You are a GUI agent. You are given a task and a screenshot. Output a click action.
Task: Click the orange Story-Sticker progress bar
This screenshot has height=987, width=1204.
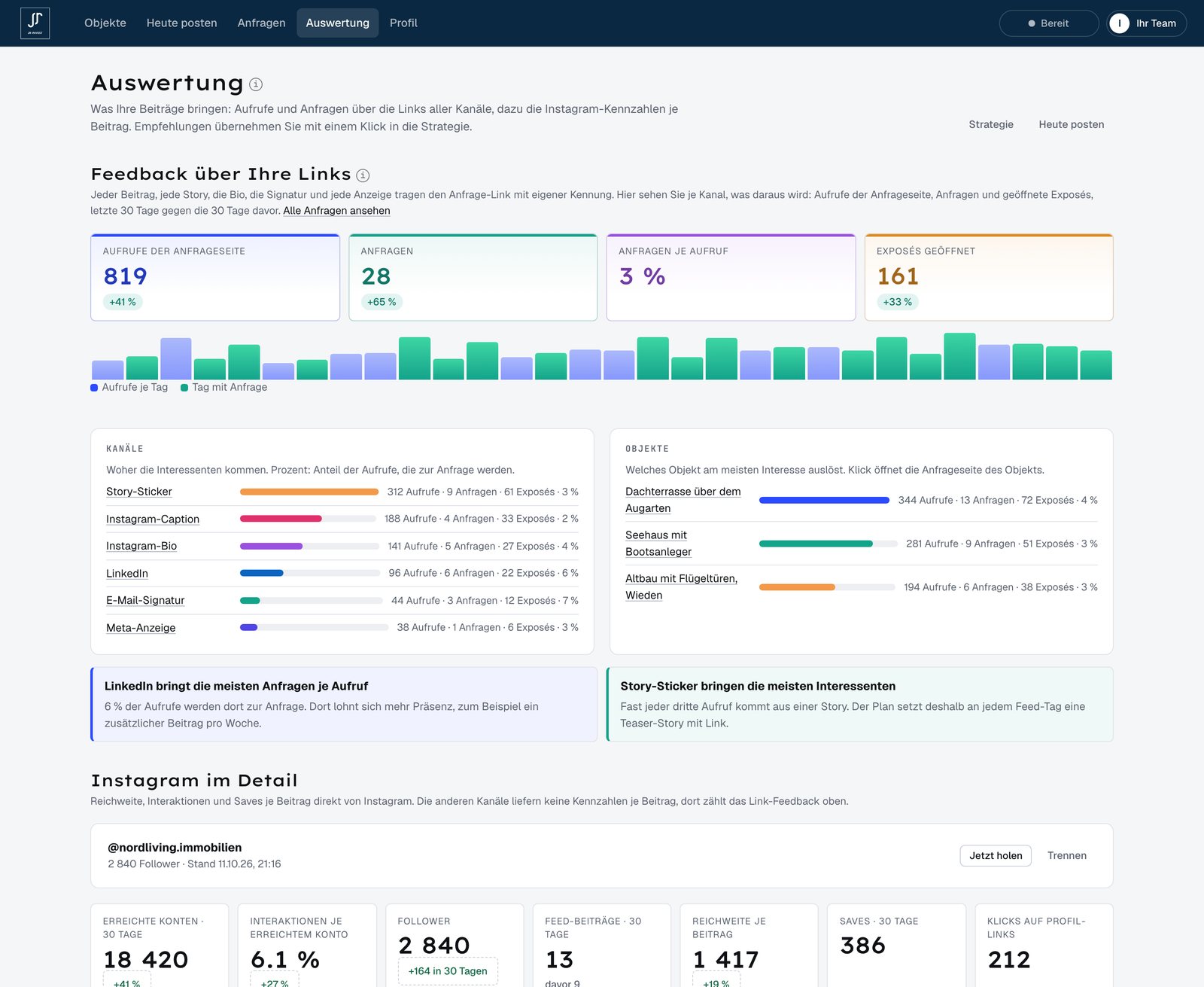coord(309,492)
